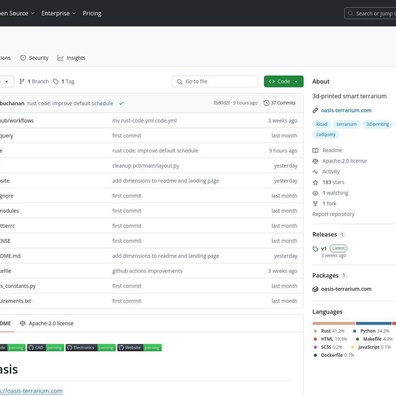Open the 183 stars link
This screenshot has height=396, width=396.
point(333,182)
